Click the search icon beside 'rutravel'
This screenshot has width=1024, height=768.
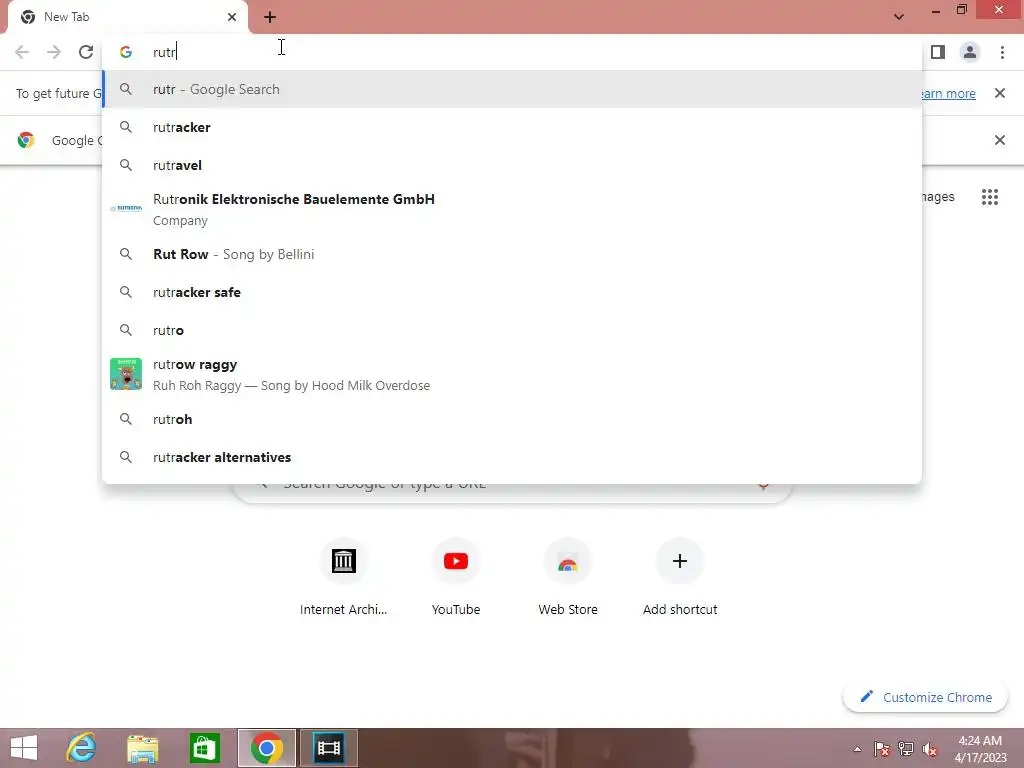(x=126, y=165)
